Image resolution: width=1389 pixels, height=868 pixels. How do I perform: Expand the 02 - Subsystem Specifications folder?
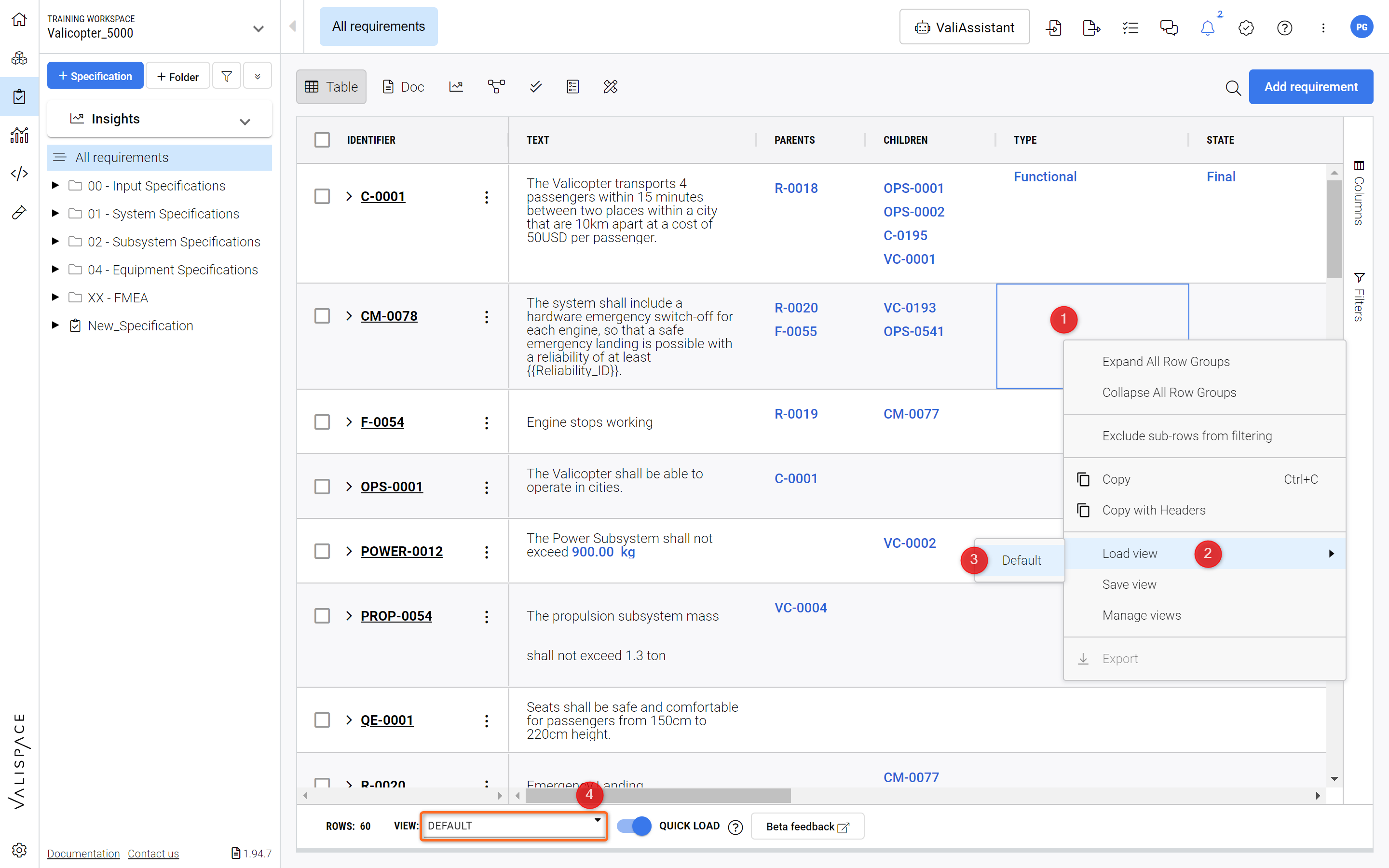pos(55,241)
